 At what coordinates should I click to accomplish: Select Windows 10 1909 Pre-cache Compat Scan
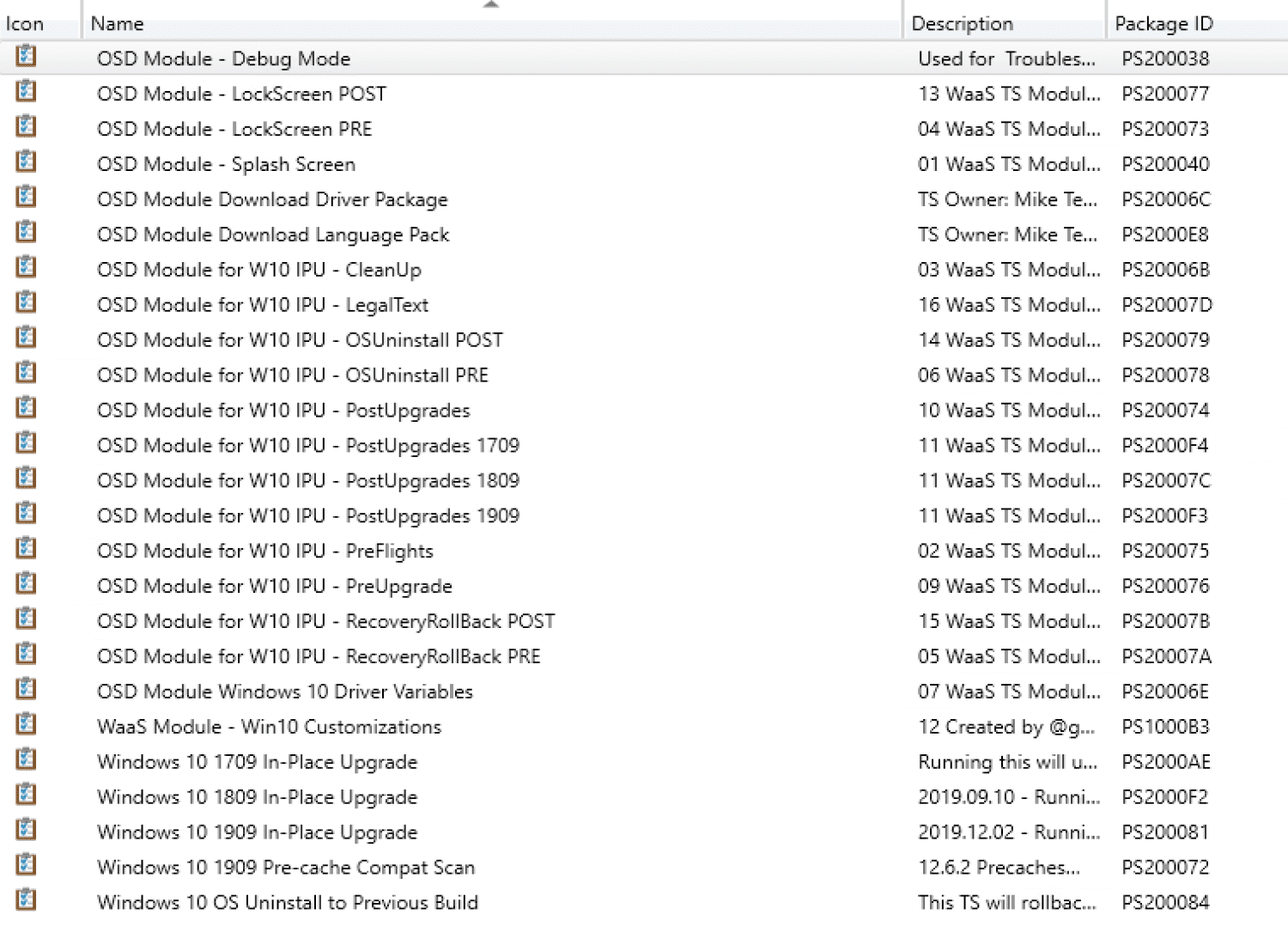pyautogui.click(x=286, y=868)
